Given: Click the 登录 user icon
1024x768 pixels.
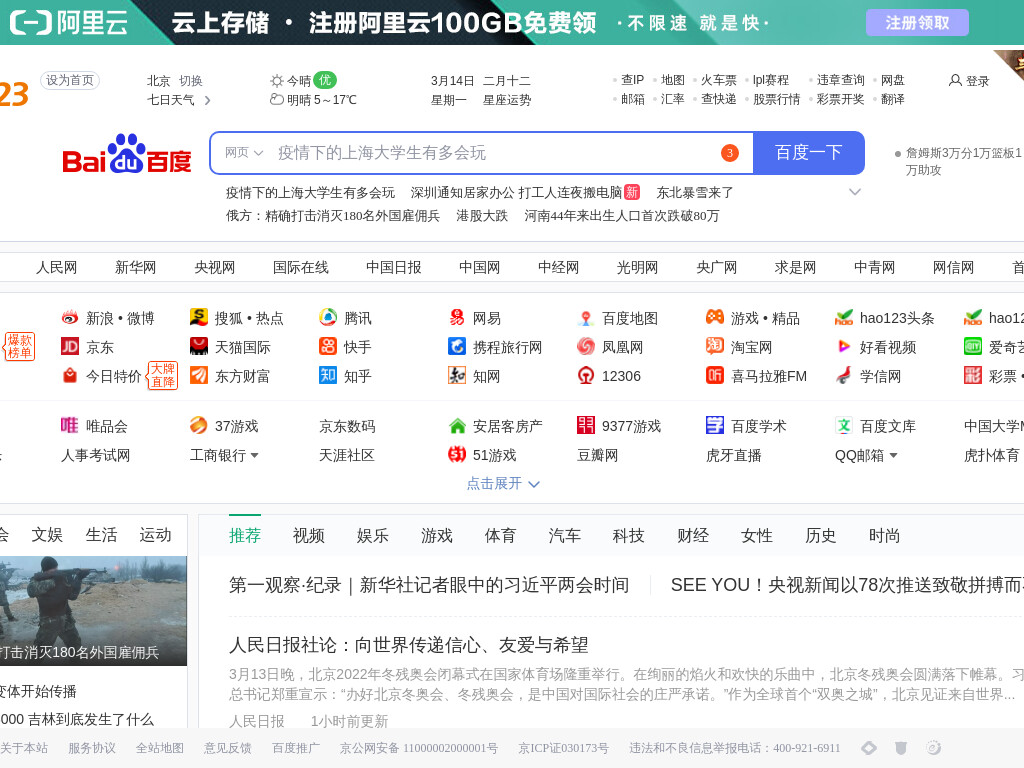Looking at the screenshot, I should click(955, 80).
